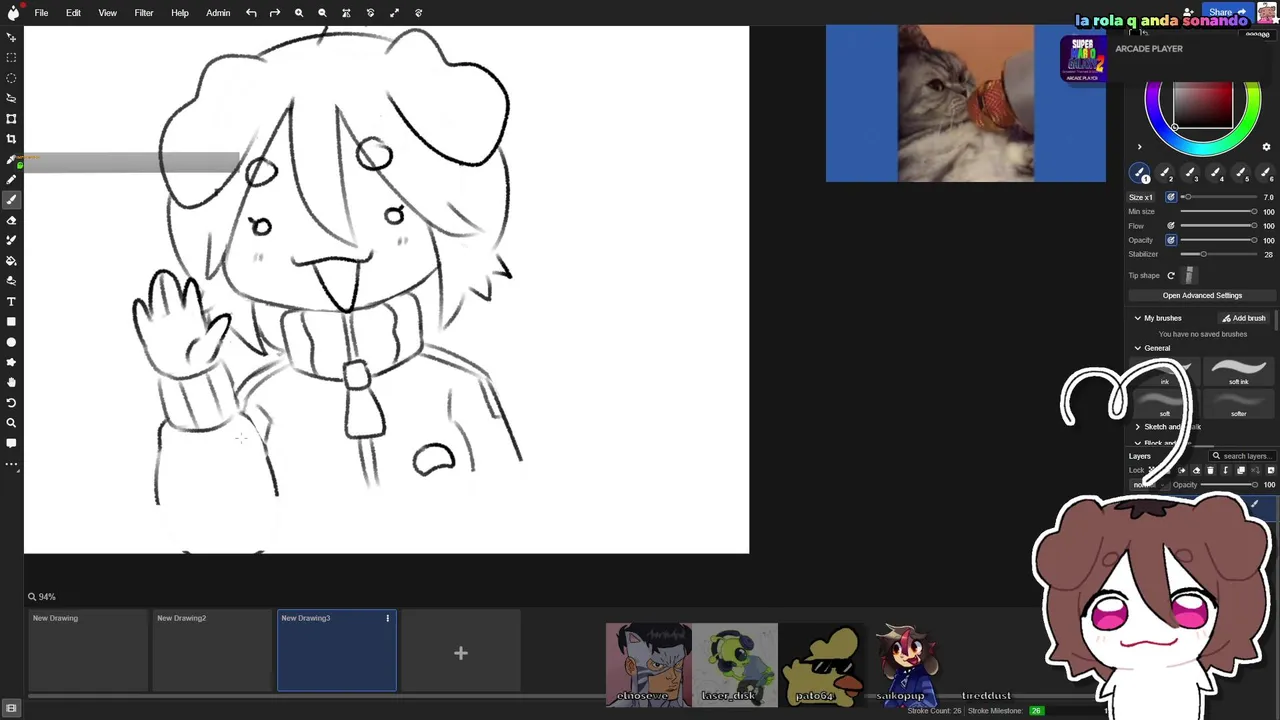Open color wheel settings gear
This screenshot has height=720, width=1280.
click(1266, 147)
